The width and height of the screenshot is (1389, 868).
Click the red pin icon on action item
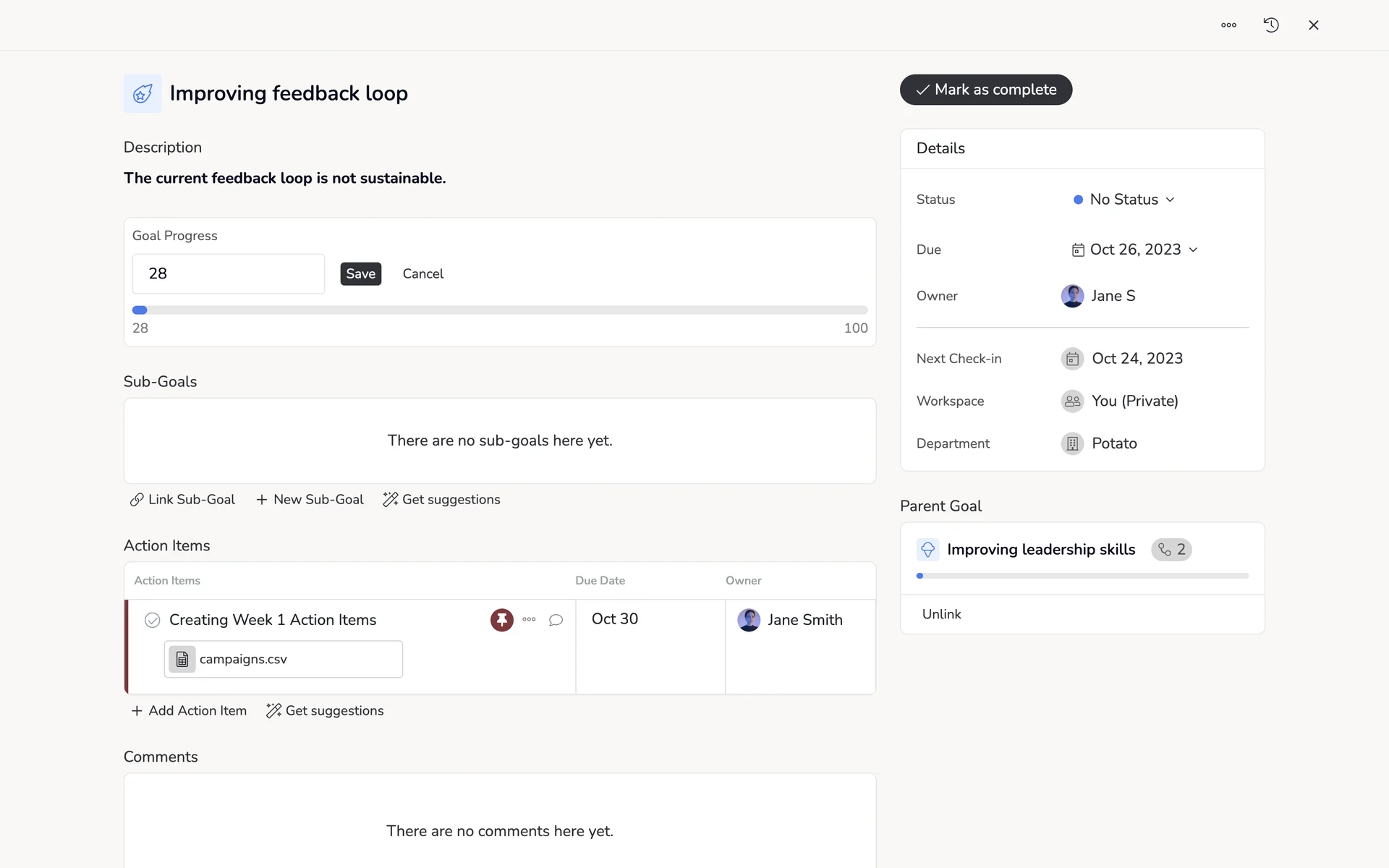coord(501,620)
